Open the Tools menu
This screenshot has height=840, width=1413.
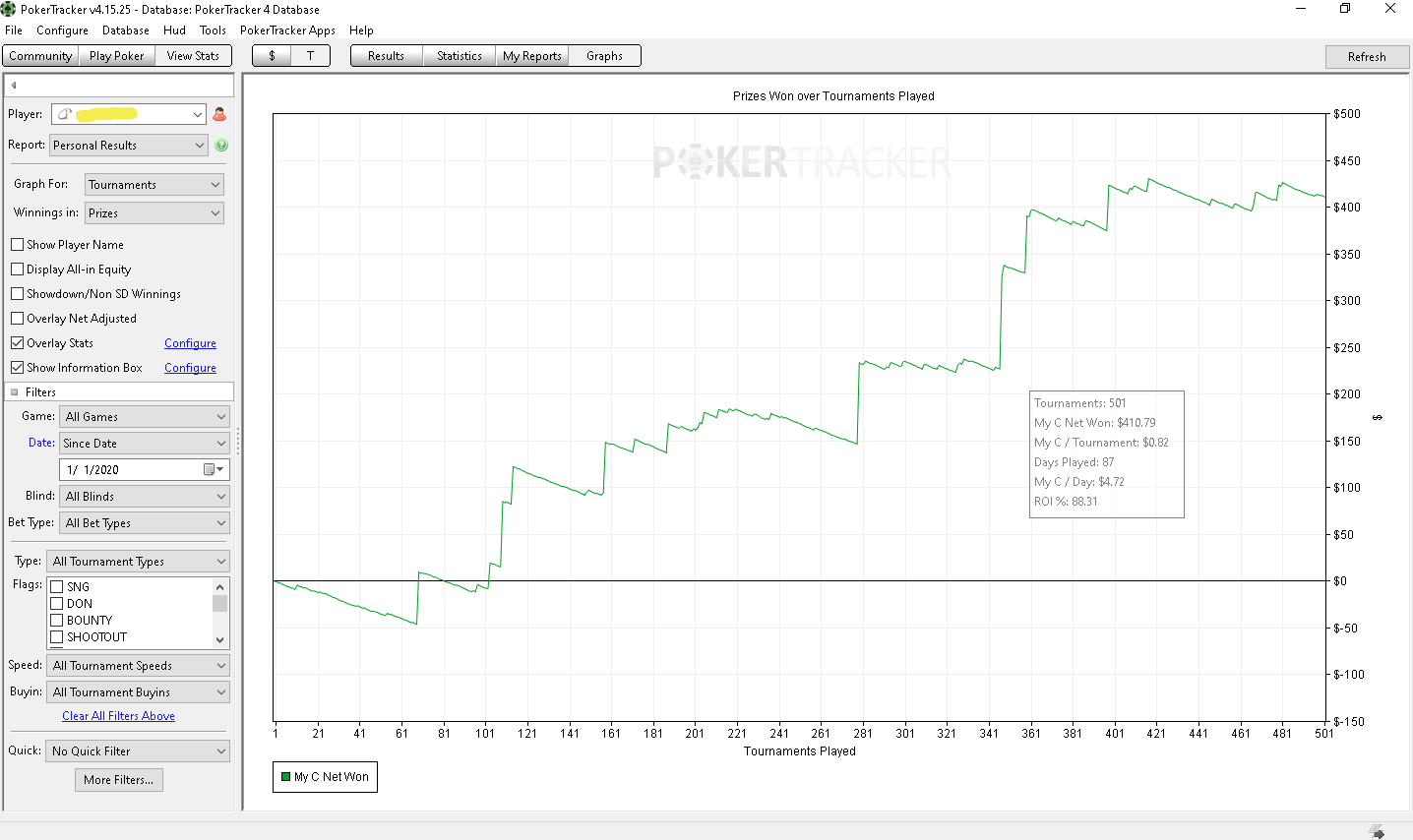(213, 30)
